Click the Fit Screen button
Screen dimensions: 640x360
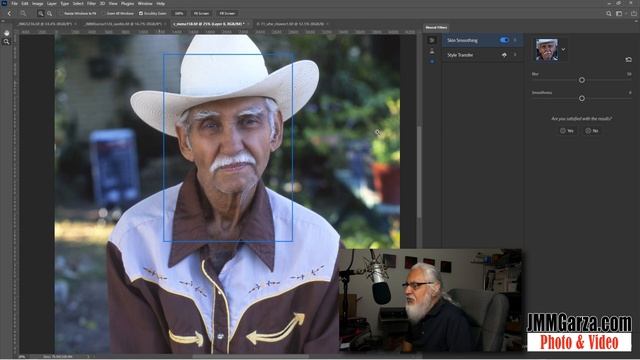pos(201,13)
